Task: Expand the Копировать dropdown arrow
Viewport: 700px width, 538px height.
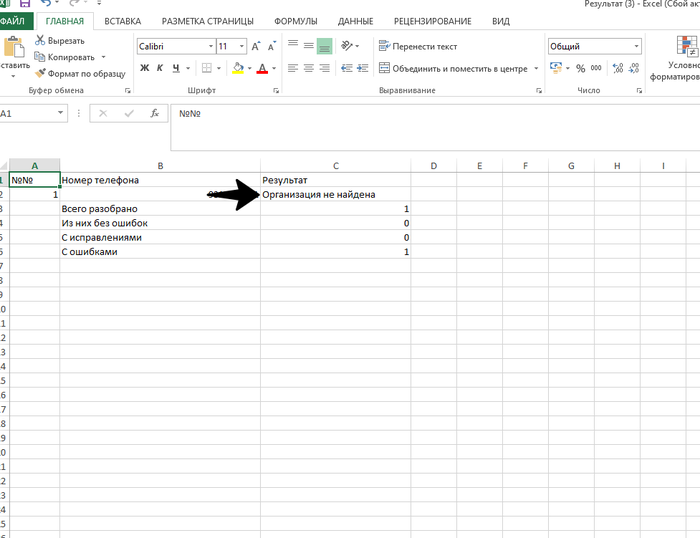Action: tap(103, 57)
